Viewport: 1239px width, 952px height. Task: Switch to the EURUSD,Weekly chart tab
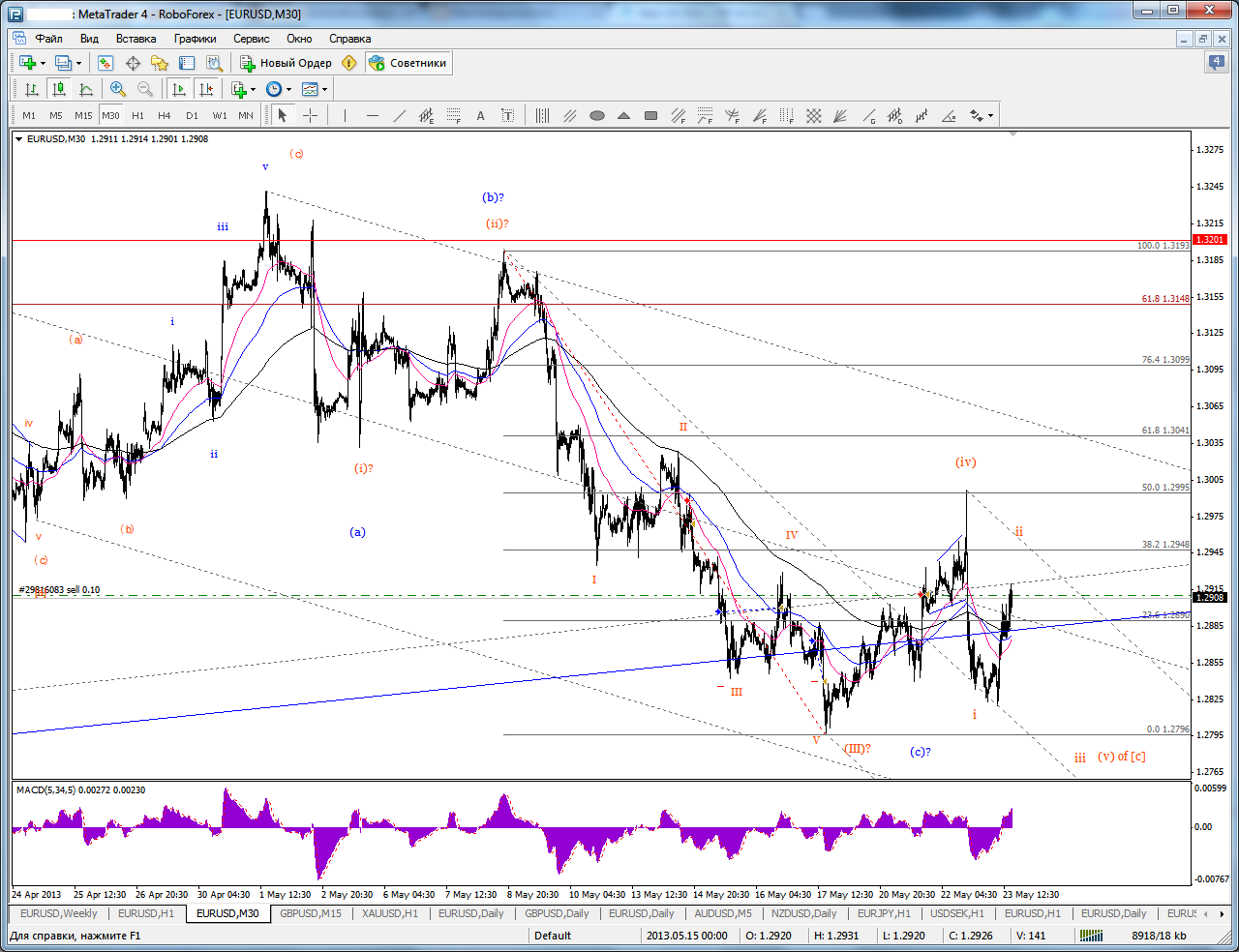click(x=58, y=913)
